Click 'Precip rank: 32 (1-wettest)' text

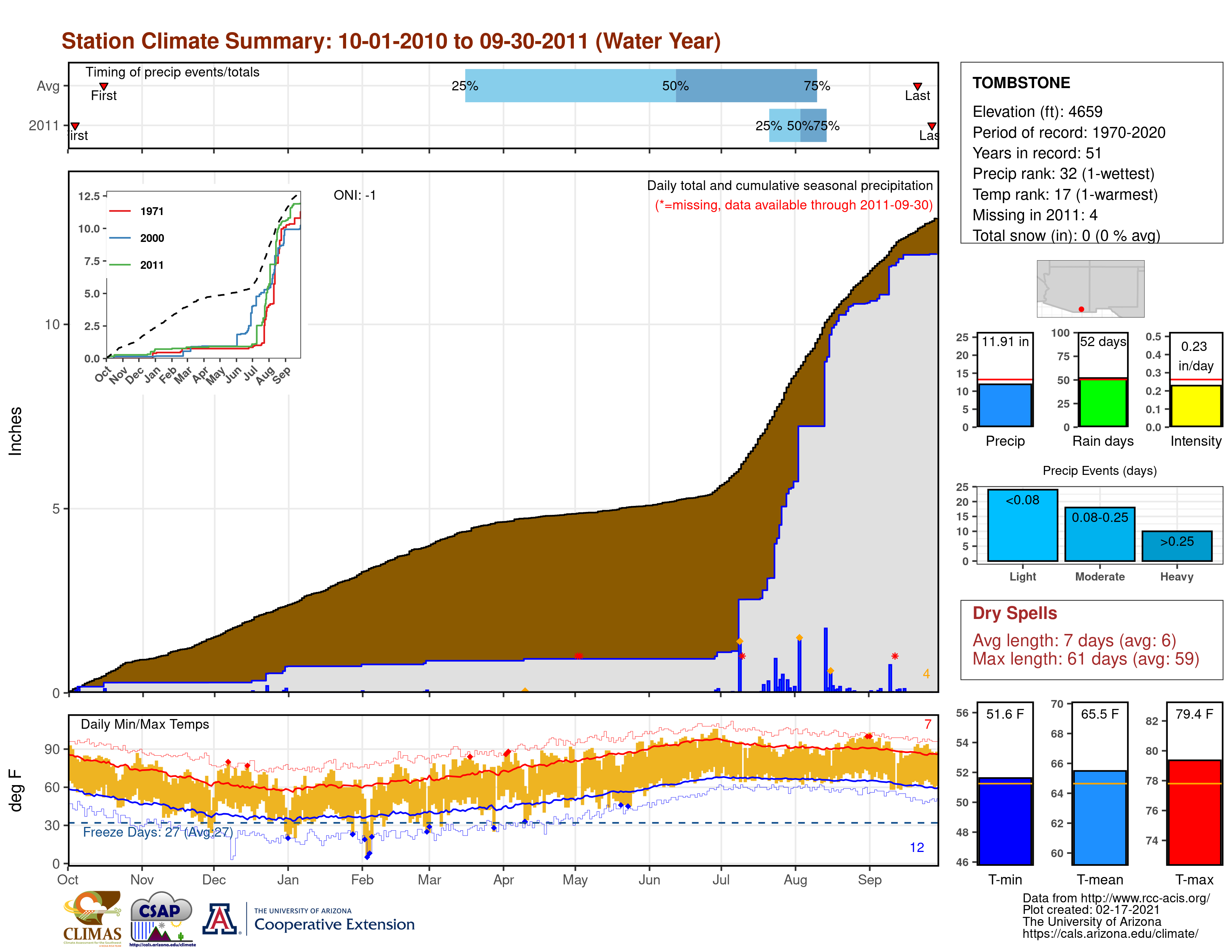pyautogui.click(x=1063, y=174)
